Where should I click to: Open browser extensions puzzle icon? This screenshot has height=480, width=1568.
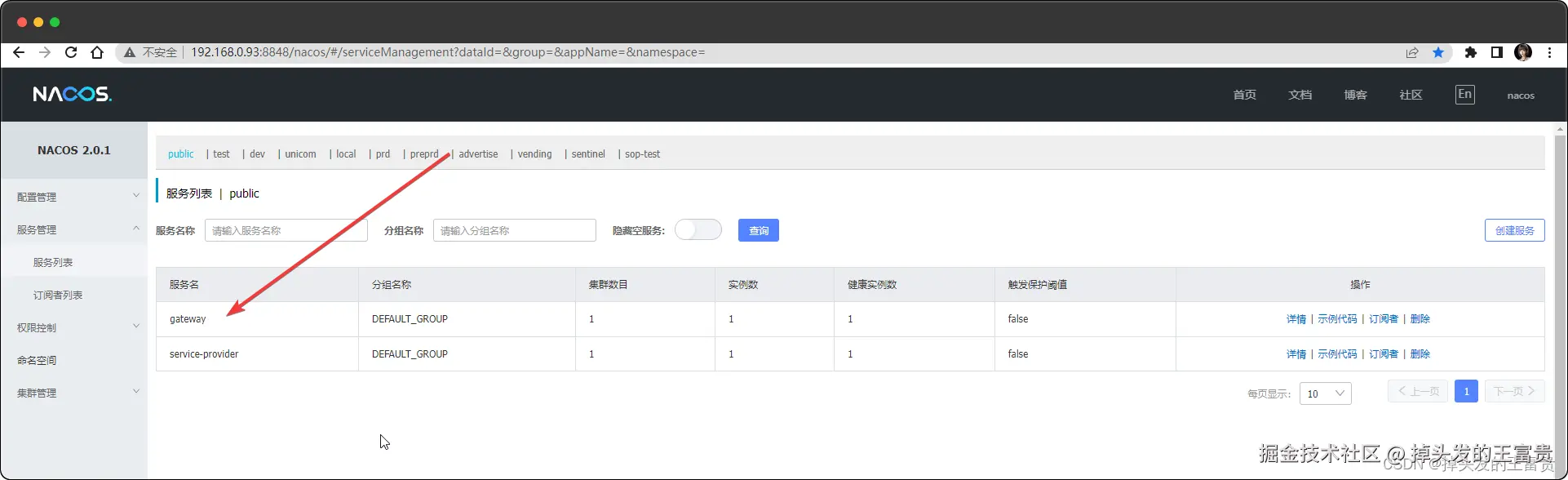pos(1470,52)
